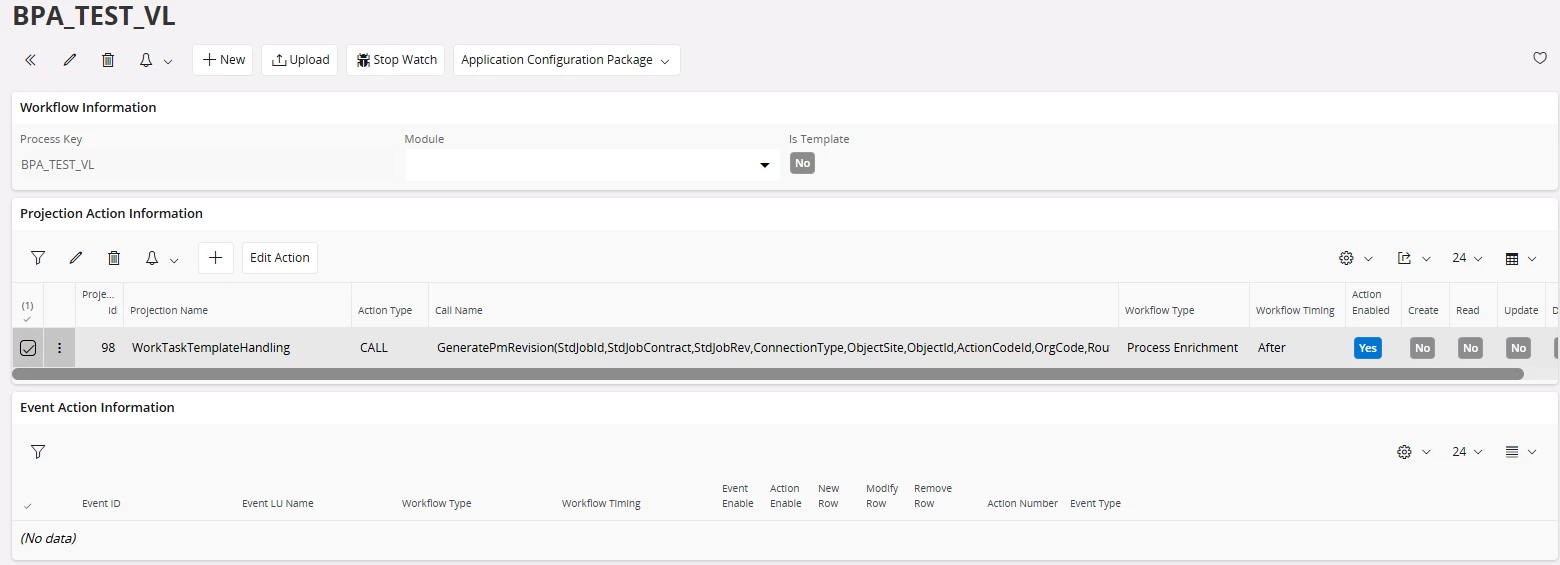This screenshot has width=1560, height=565.
Task: Switch Projection Action table view layout
Action: (x=1521, y=258)
